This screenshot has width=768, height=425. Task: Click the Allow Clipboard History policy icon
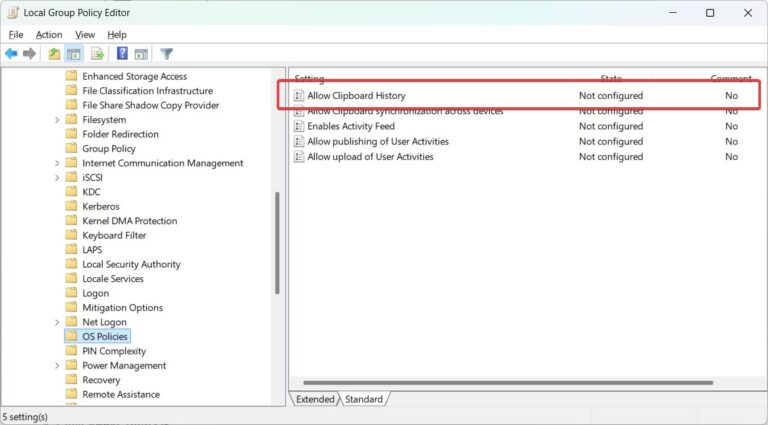coord(299,95)
